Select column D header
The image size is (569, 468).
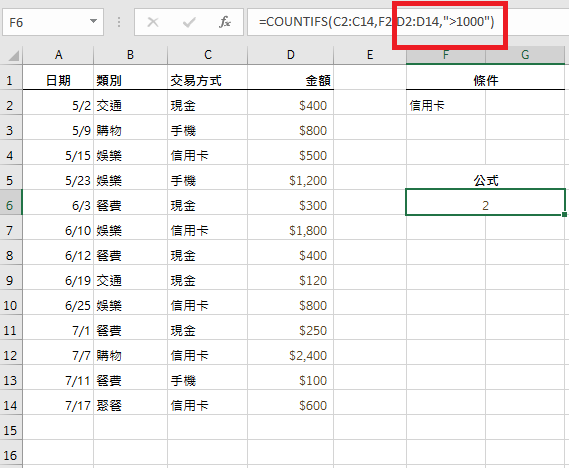pyautogui.click(x=290, y=55)
